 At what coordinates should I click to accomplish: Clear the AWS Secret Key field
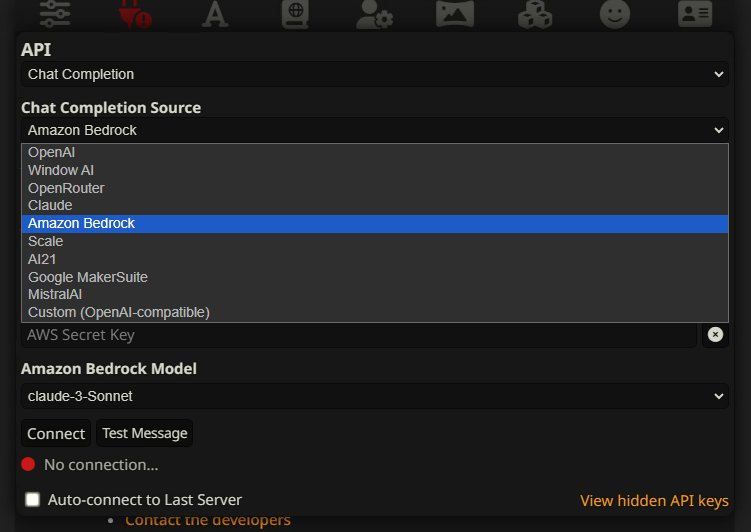(715, 334)
